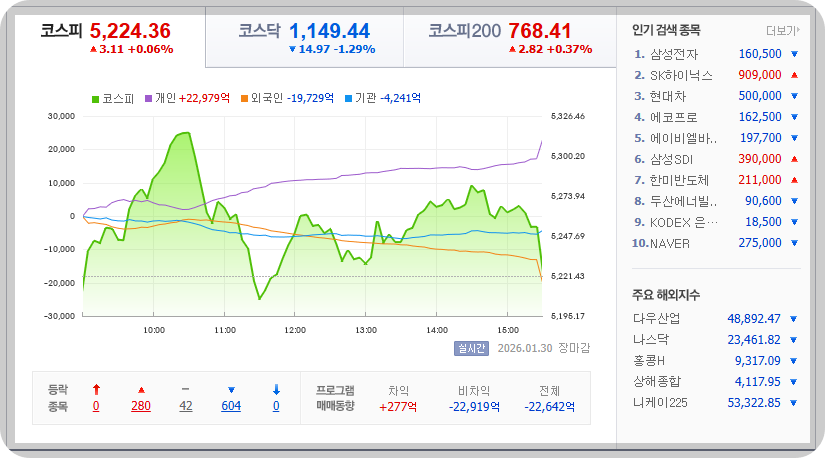Viewport: 825px width, 458px height.
Task: Open NAVER stock link
Action: tap(670, 244)
